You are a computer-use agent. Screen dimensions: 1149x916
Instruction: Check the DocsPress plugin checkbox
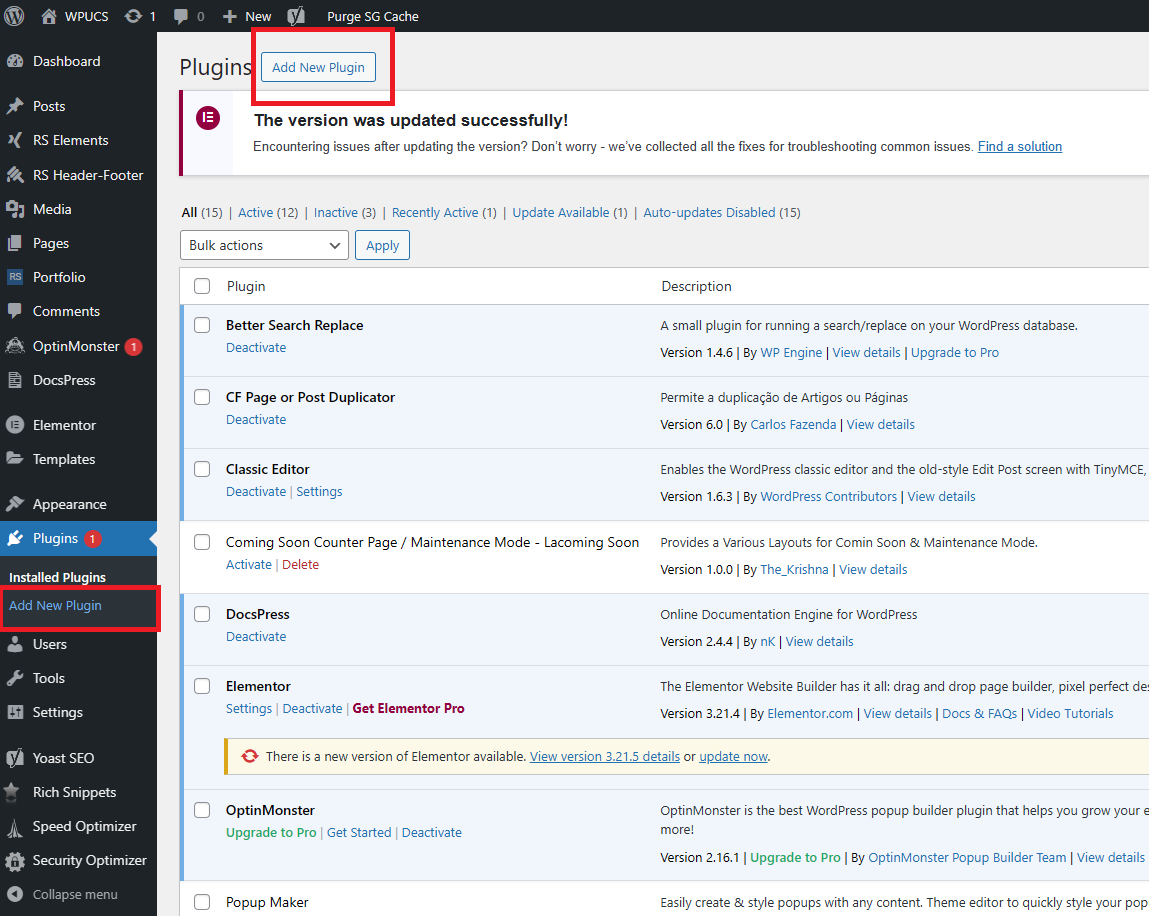[x=202, y=614]
